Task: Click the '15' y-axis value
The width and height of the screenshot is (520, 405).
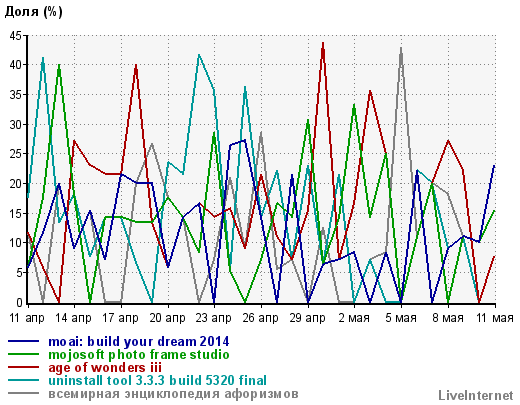Action: (x=16, y=213)
